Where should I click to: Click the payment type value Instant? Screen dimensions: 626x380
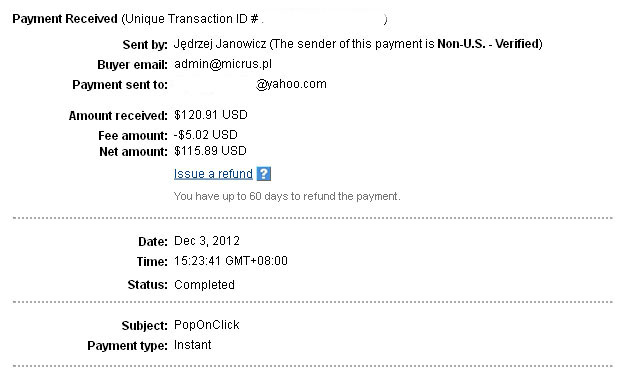pos(192,345)
